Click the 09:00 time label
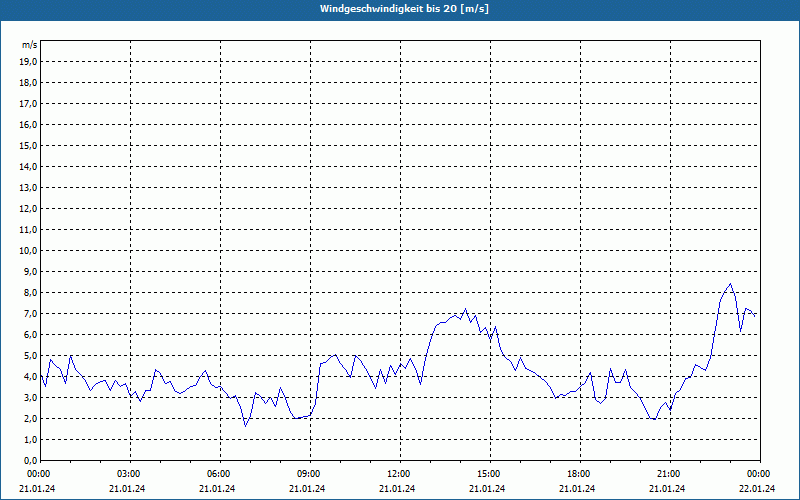This screenshot has height=500, width=800. pos(311,474)
